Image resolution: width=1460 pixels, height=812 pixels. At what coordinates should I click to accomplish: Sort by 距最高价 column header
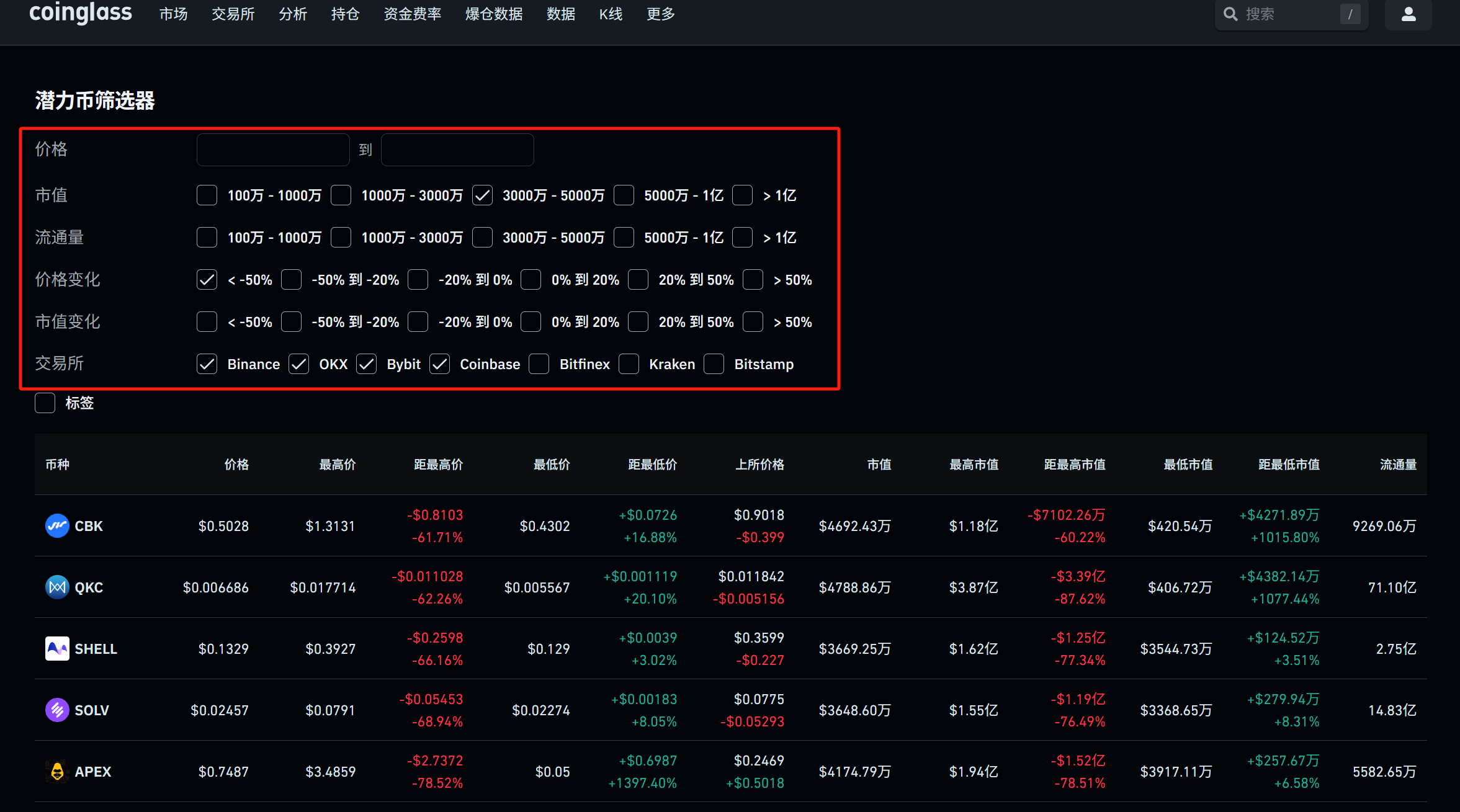438,465
